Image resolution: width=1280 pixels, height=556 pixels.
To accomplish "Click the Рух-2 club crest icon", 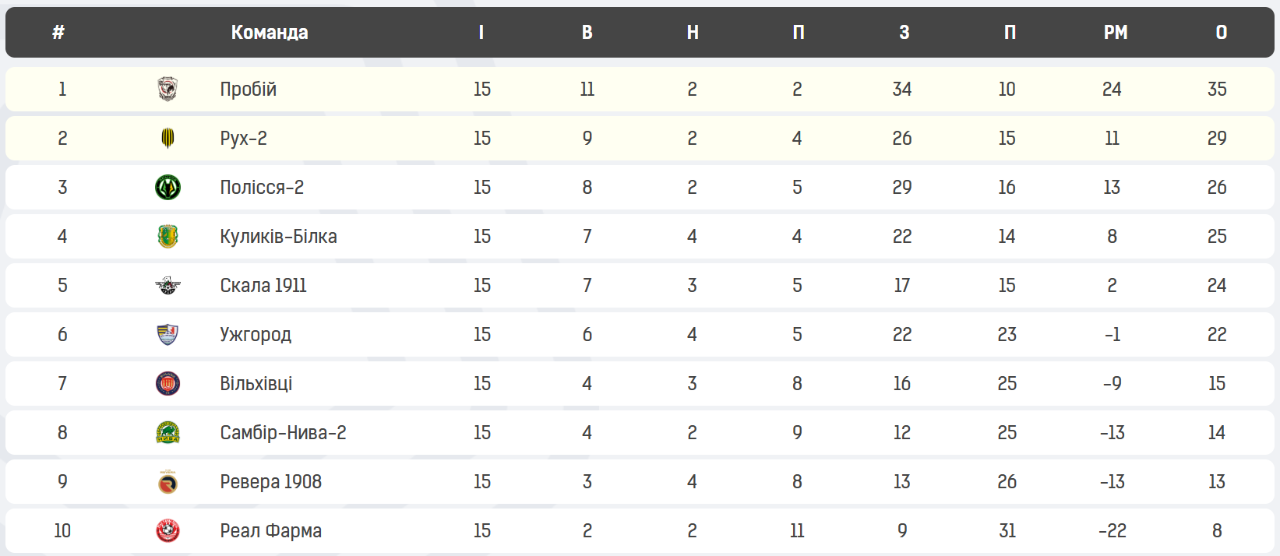I will click(168, 138).
